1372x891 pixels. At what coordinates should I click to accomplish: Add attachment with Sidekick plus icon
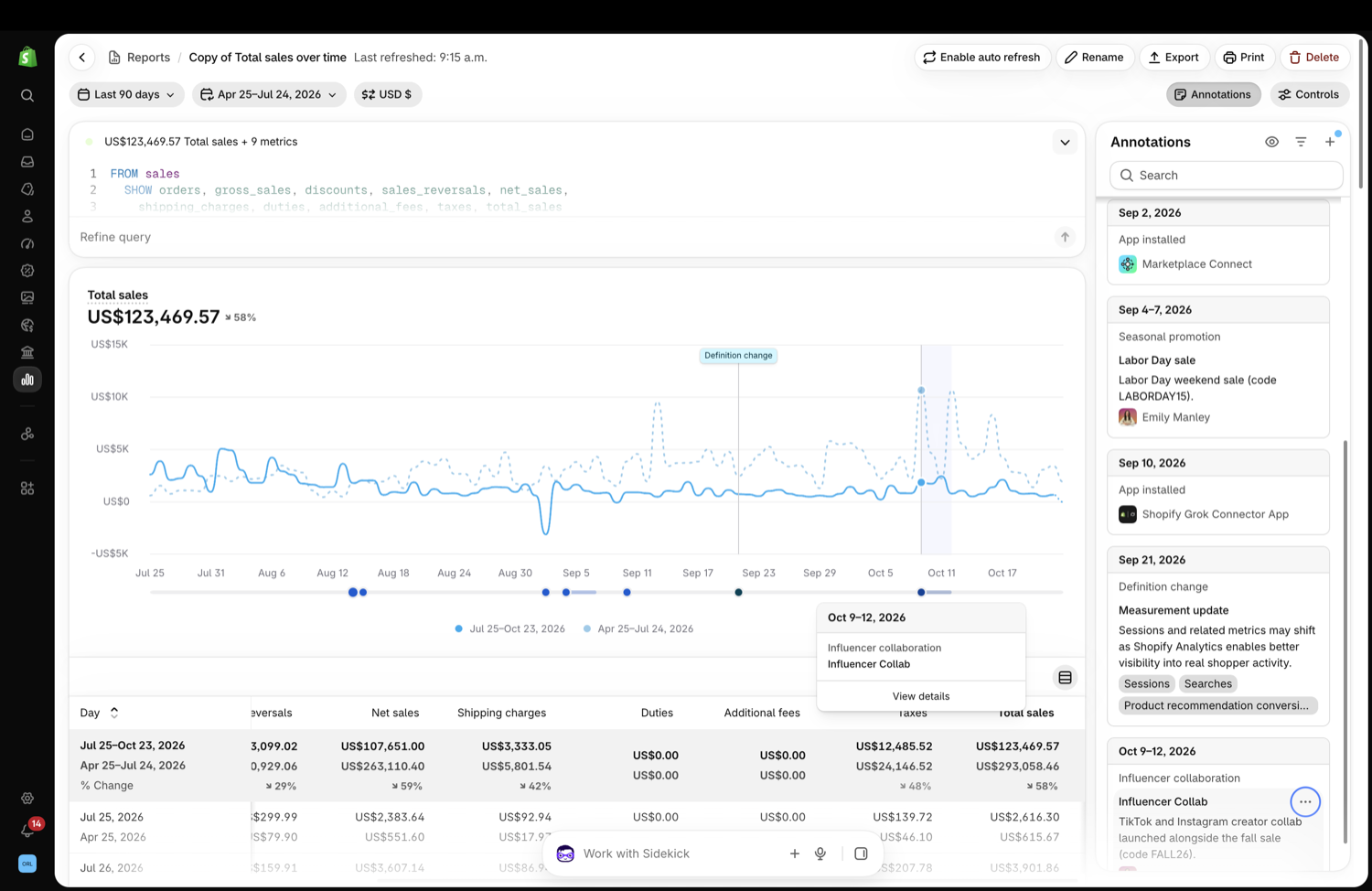[x=794, y=853]
